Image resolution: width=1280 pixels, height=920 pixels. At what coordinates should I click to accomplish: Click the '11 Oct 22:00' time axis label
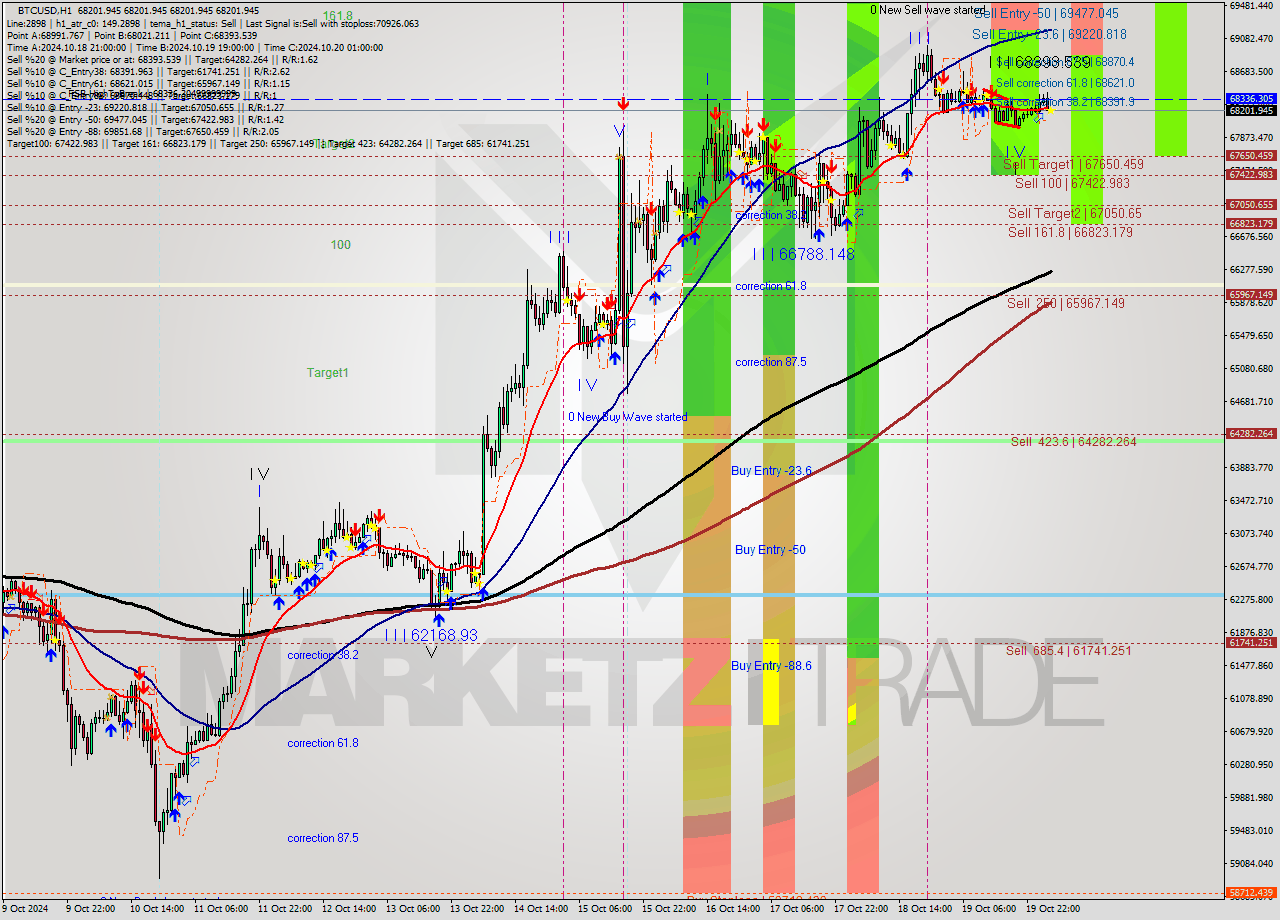pos(284,909)
